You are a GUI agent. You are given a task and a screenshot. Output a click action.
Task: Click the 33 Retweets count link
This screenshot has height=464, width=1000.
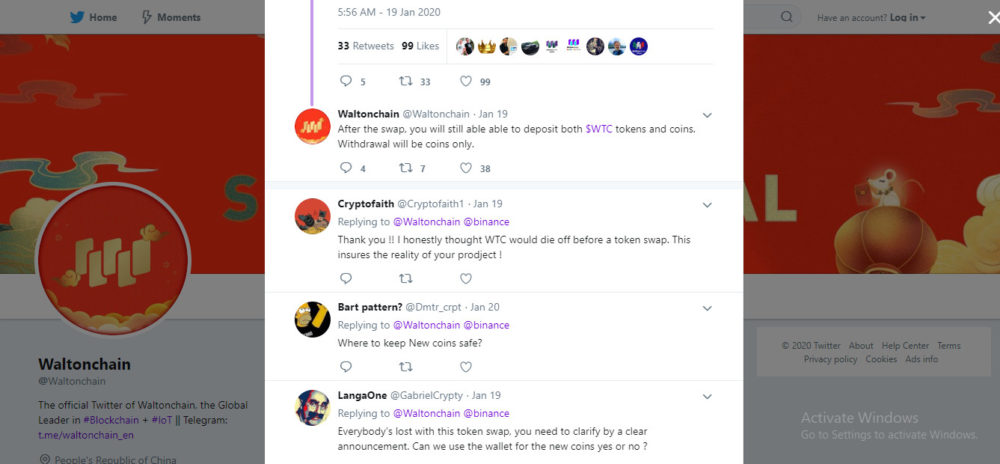click(366, 46)
